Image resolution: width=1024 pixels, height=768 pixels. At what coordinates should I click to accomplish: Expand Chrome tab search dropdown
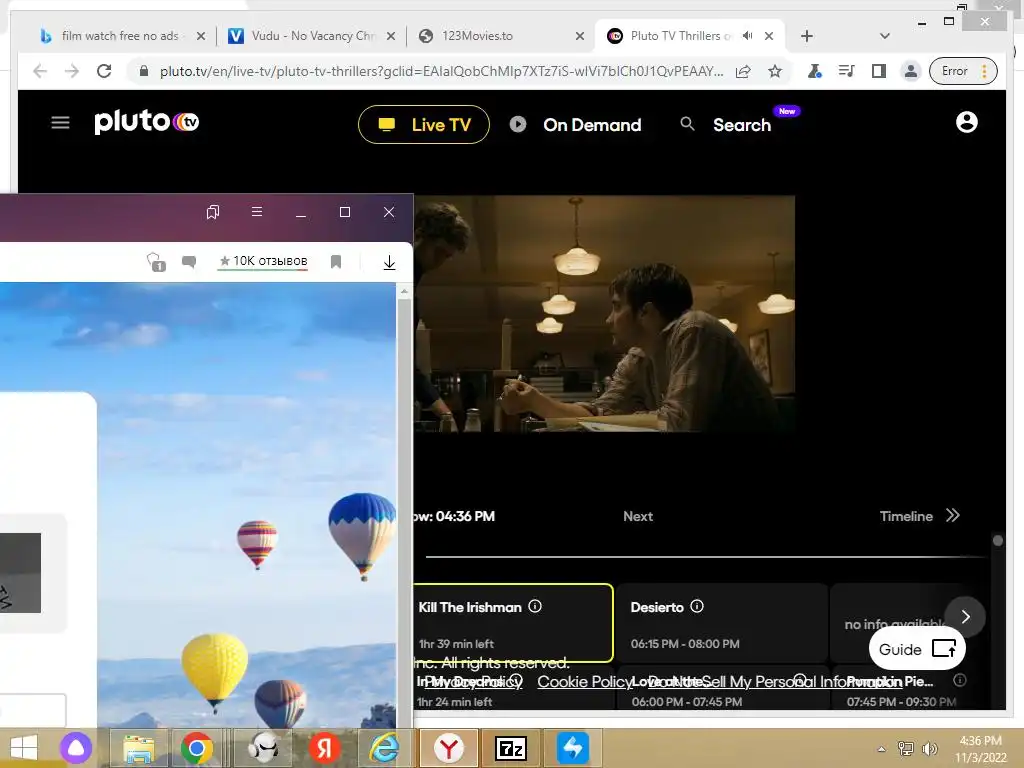[885, 36]
